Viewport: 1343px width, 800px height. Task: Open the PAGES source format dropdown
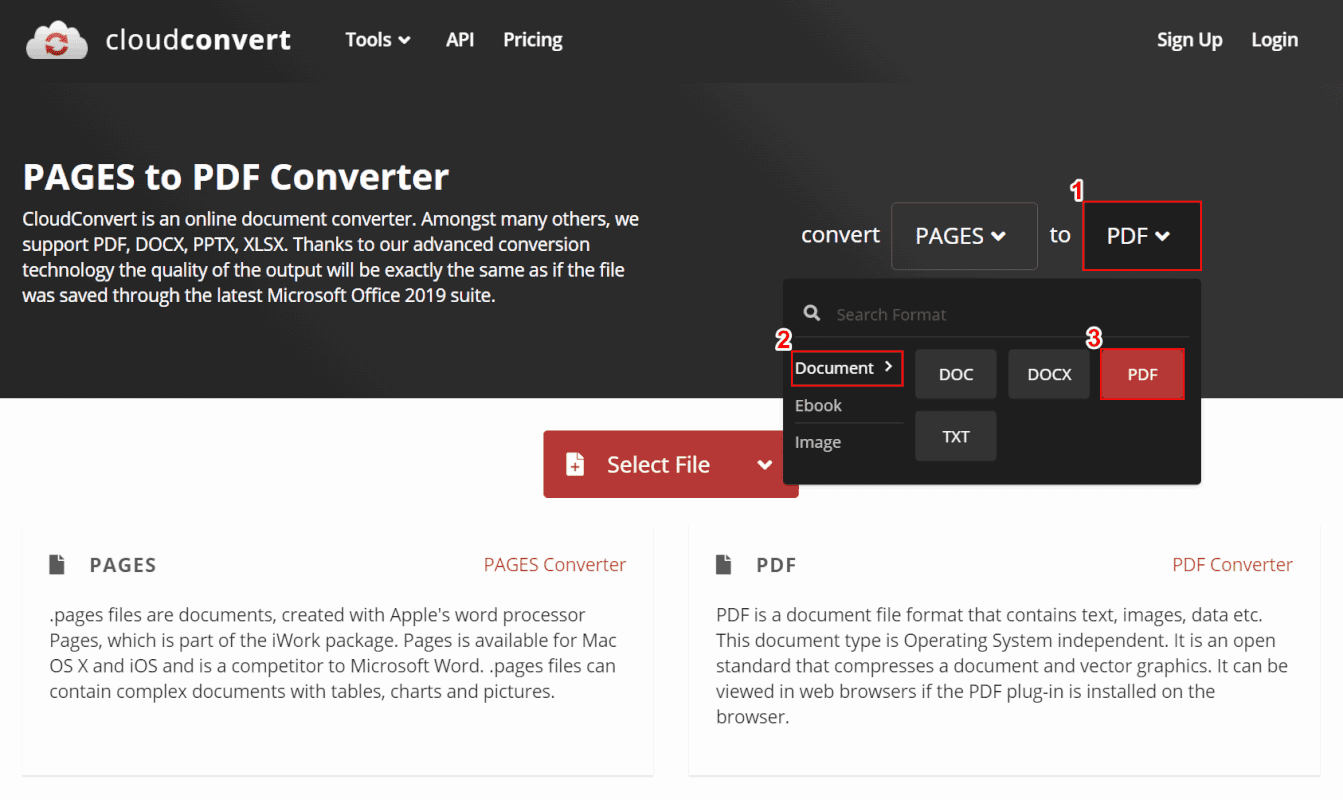click(x=964, y=236)
